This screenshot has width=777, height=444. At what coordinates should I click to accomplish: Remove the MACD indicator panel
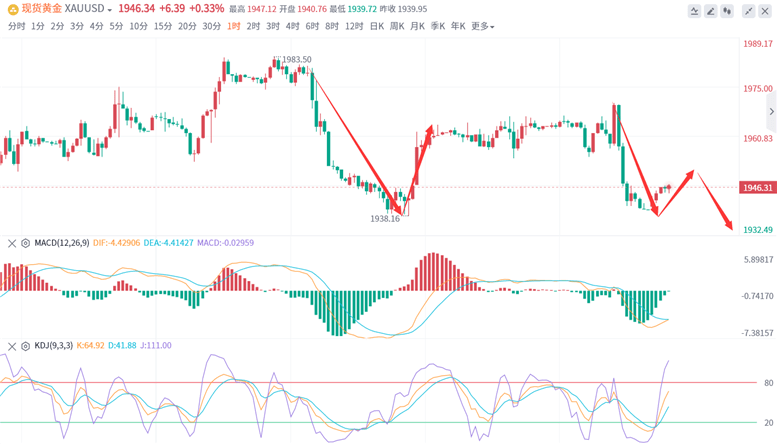point(12,243)
